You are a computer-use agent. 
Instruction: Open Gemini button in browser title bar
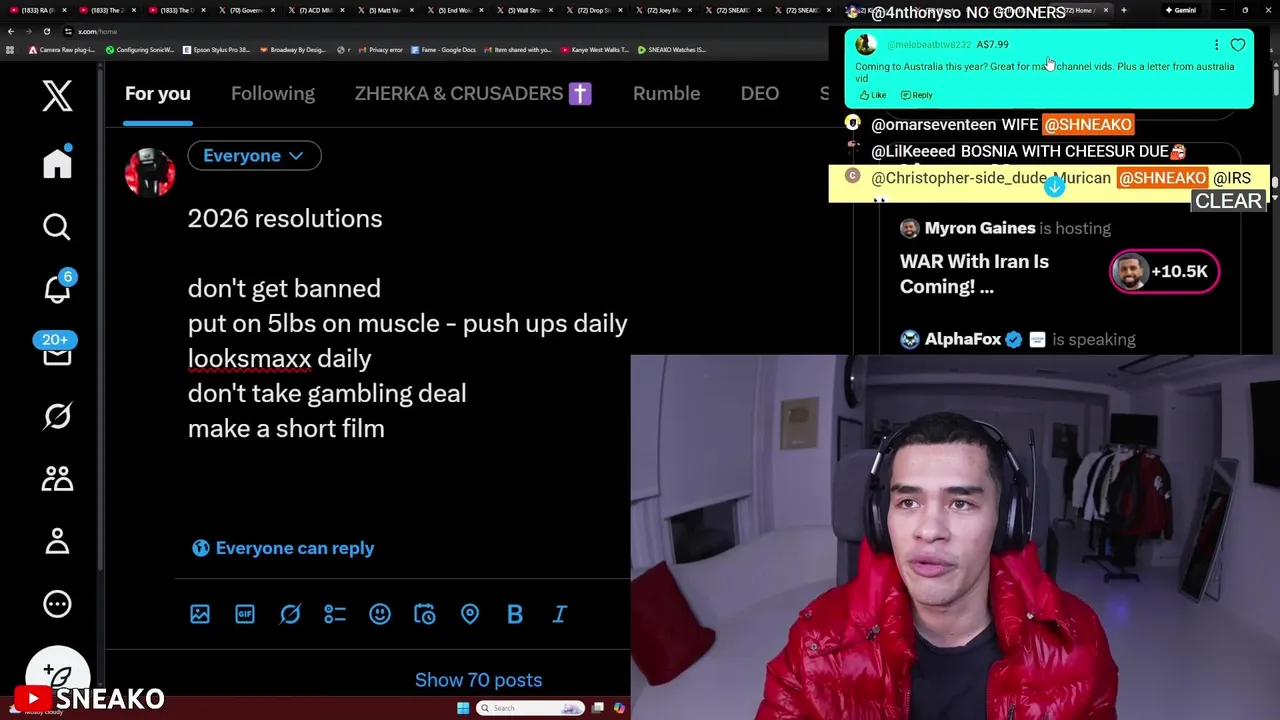(1180, 10)
